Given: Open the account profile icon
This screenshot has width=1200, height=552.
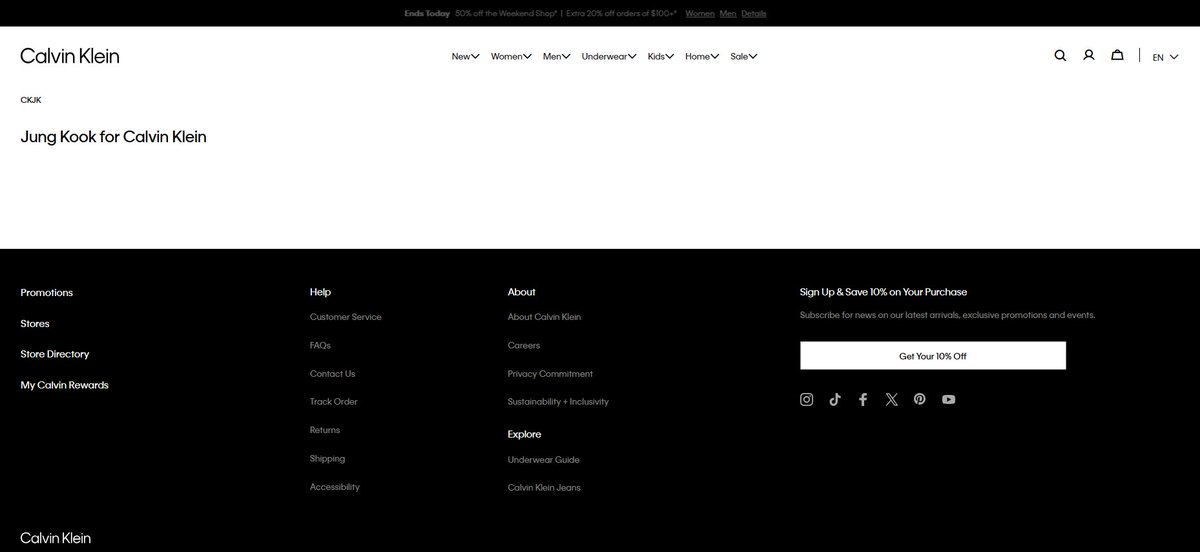Looking at the screenshot, I should coord(1089,56).
